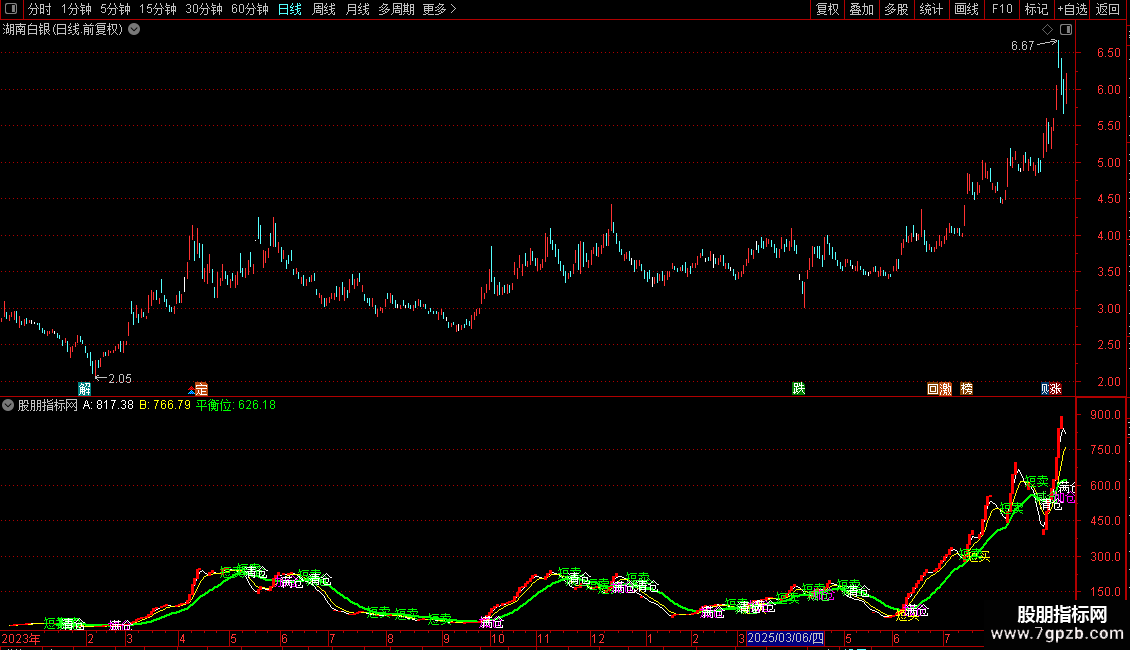Click the 定 event marker on chart
Screen dimensions: 1130x650
(201, 389)
